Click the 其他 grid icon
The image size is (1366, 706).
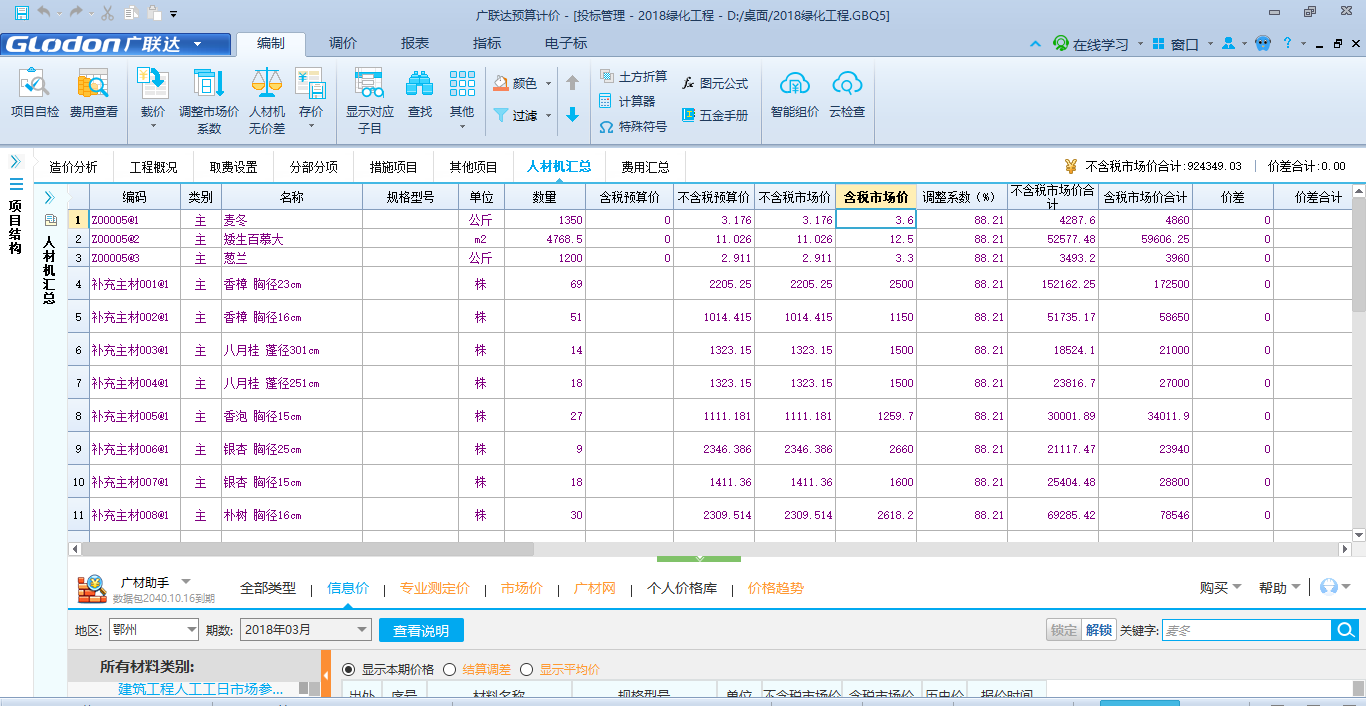pos(462,99)
